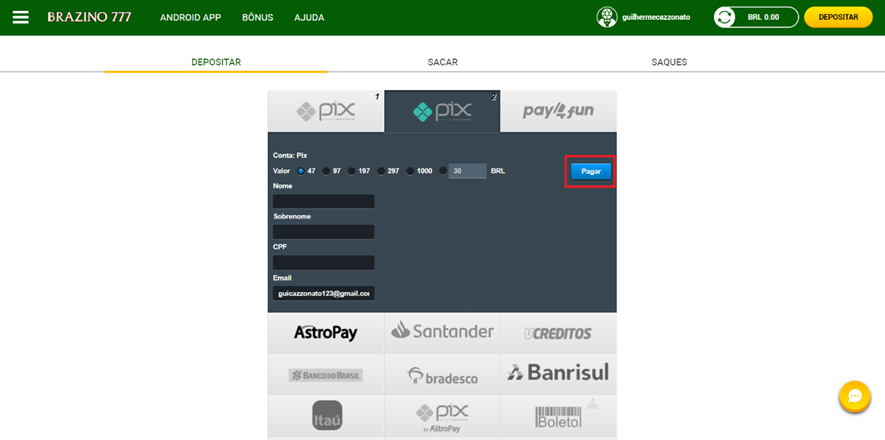The width and height of the screenshot is (885, 440).
Task: Select the custom amount radio button
Action: 443,171
